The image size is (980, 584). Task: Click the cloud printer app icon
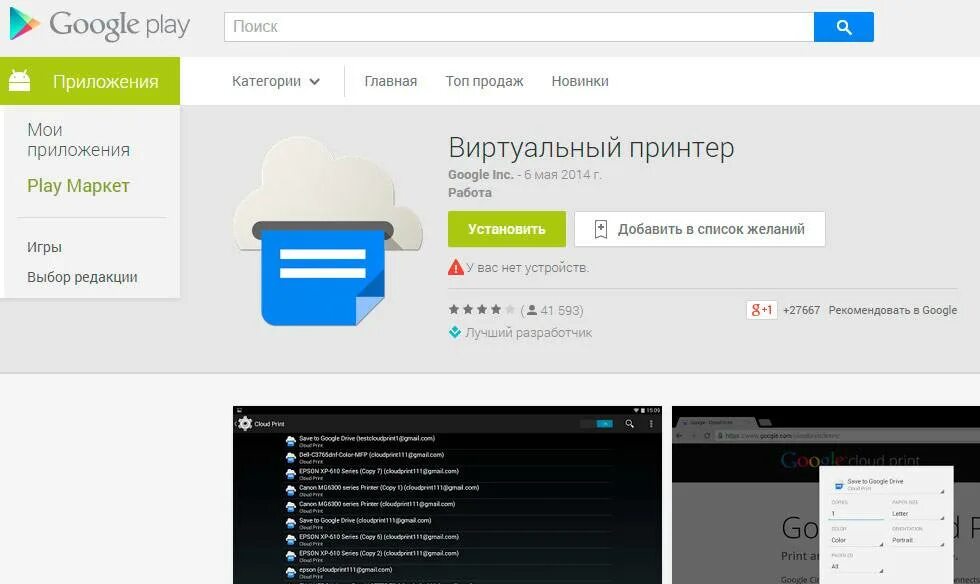pyautogui.click(x=328, y=232)
